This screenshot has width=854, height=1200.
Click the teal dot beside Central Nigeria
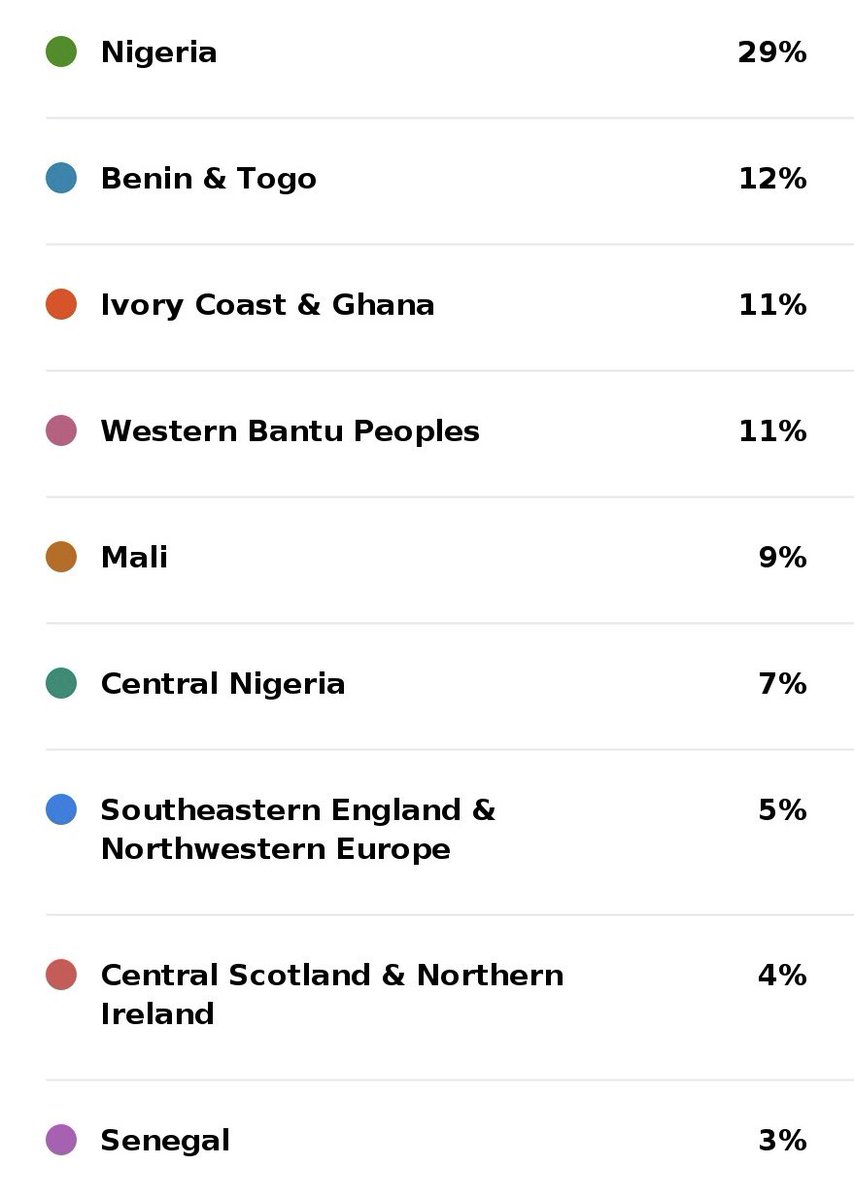click(x=61, y=683)
